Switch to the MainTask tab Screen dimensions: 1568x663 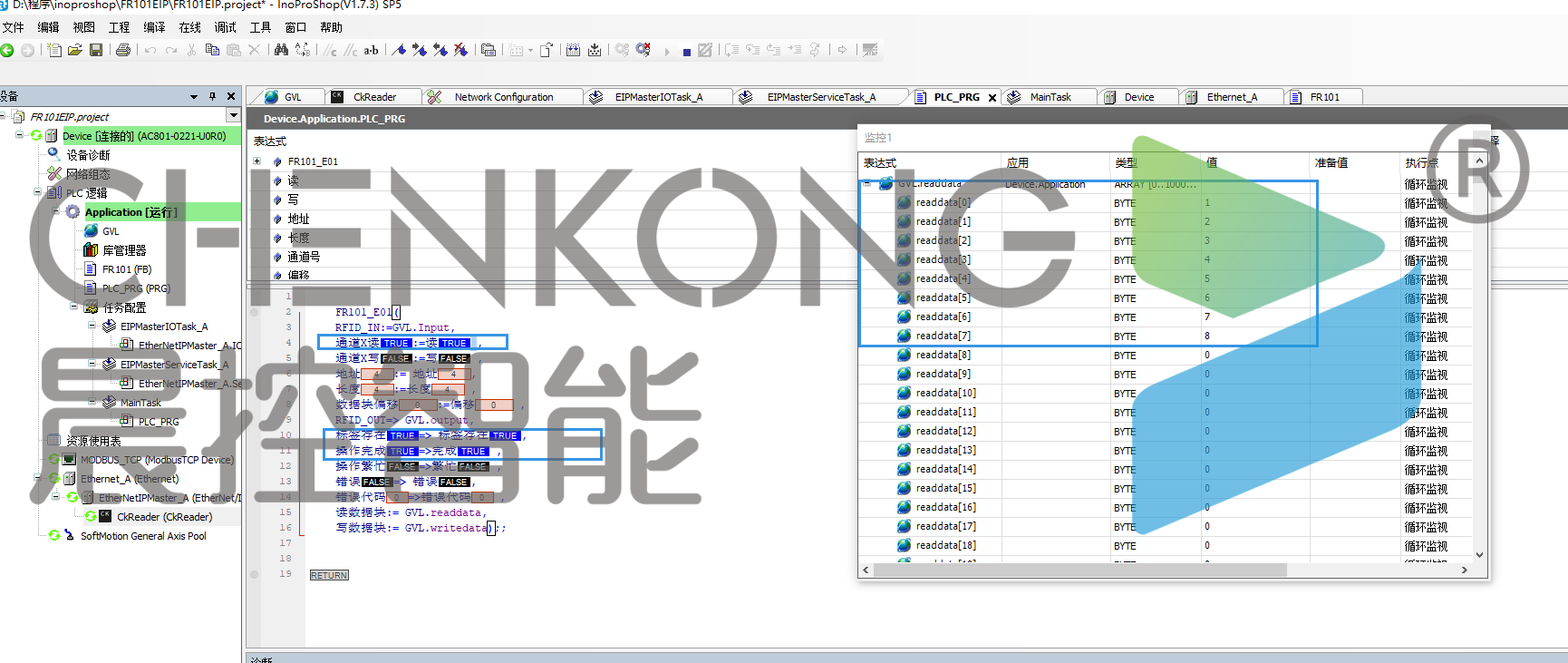1050,97
